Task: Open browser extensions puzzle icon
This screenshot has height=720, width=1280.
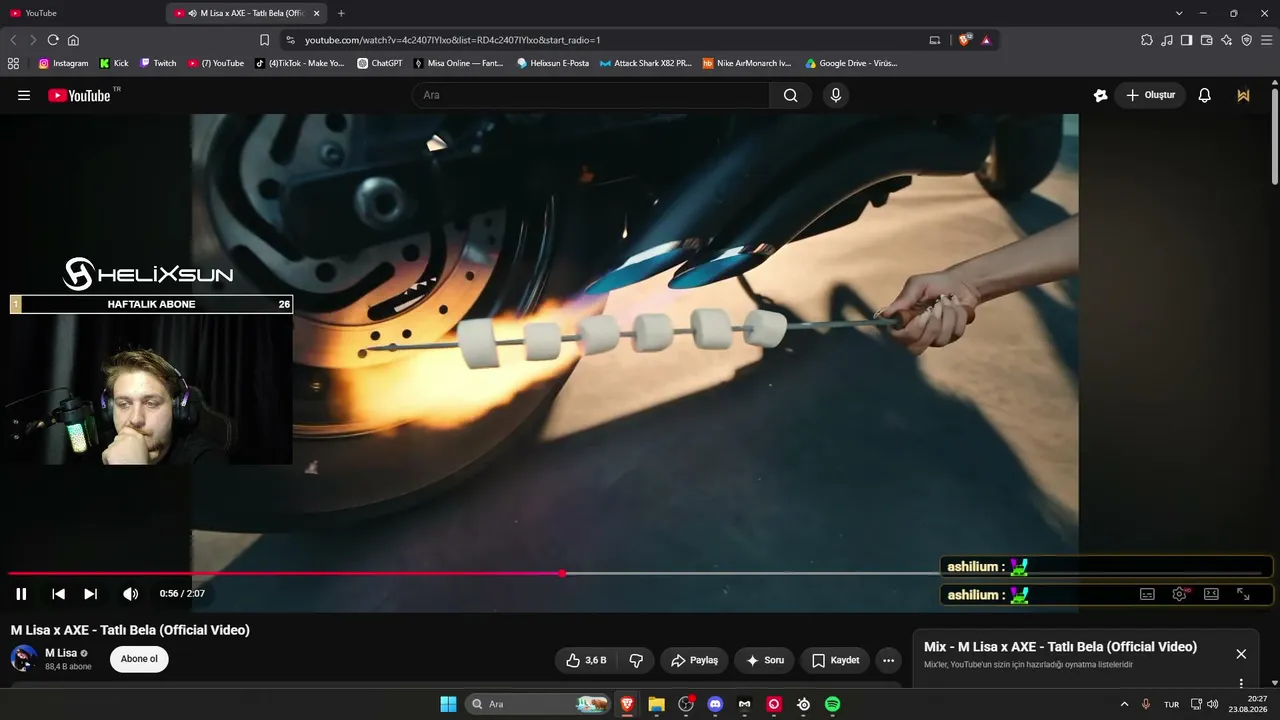Action: tap(1146, 40)
